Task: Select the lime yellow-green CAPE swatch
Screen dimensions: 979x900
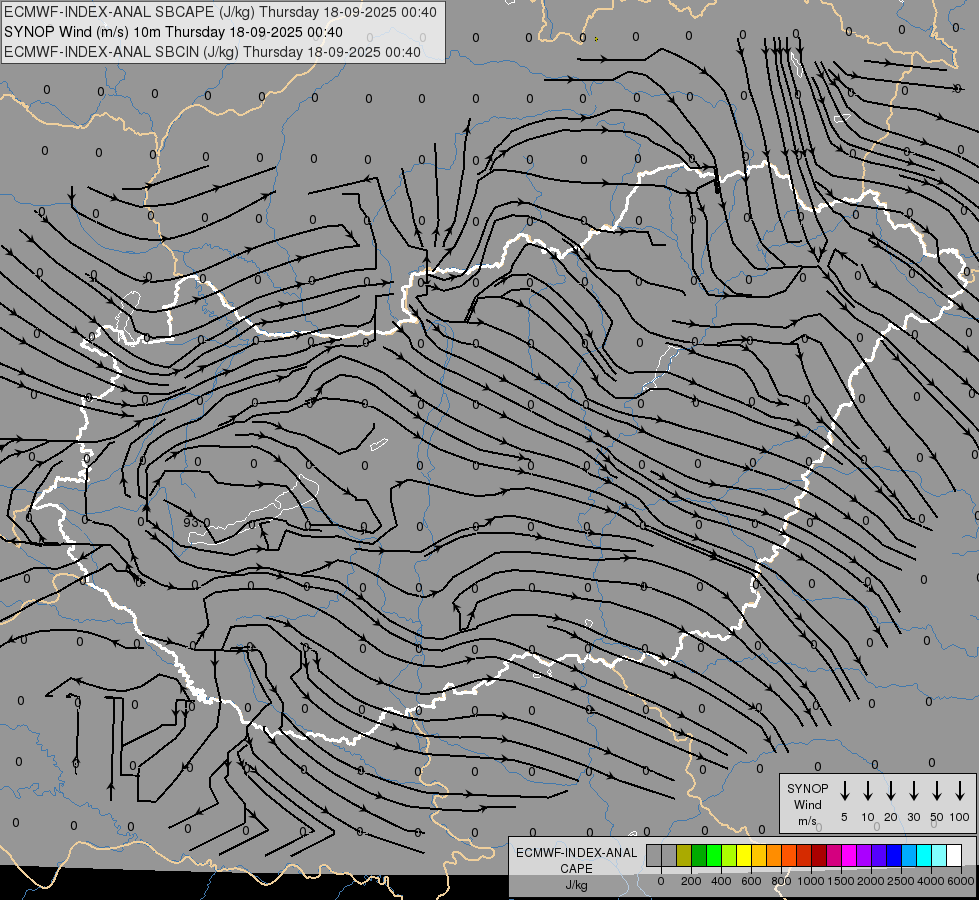Action: pyautogui.click(x=729, y=855)
